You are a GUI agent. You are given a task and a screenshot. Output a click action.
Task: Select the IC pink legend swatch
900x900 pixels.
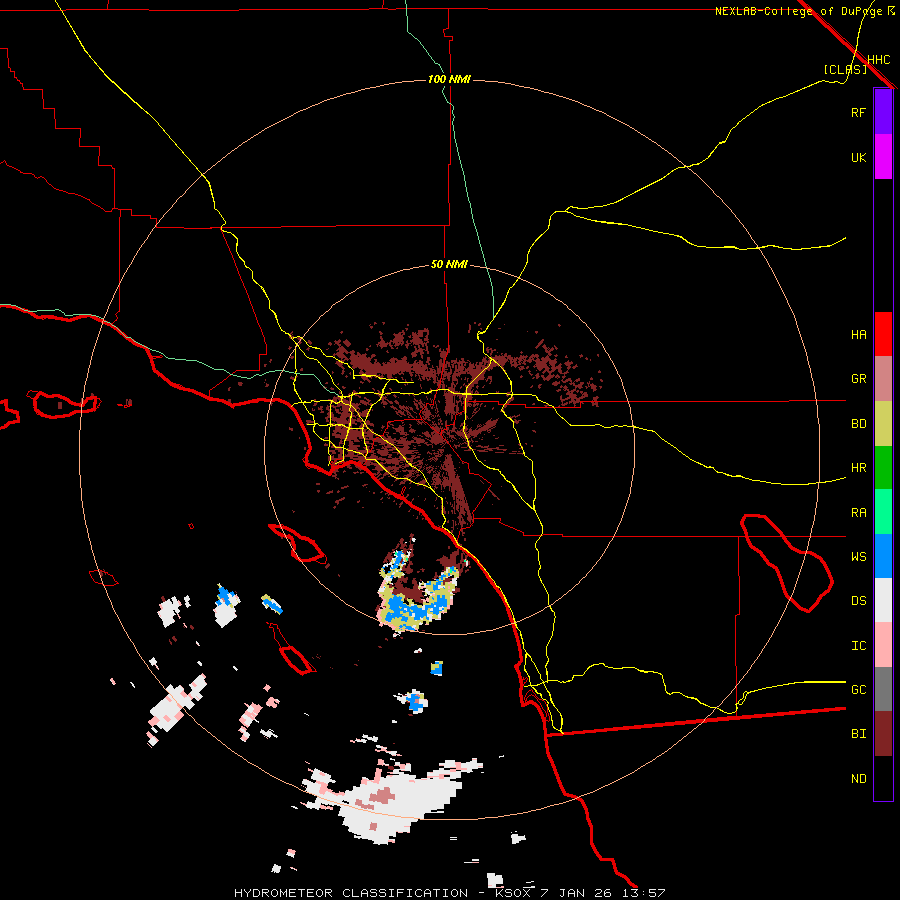[x=883, y=645]
